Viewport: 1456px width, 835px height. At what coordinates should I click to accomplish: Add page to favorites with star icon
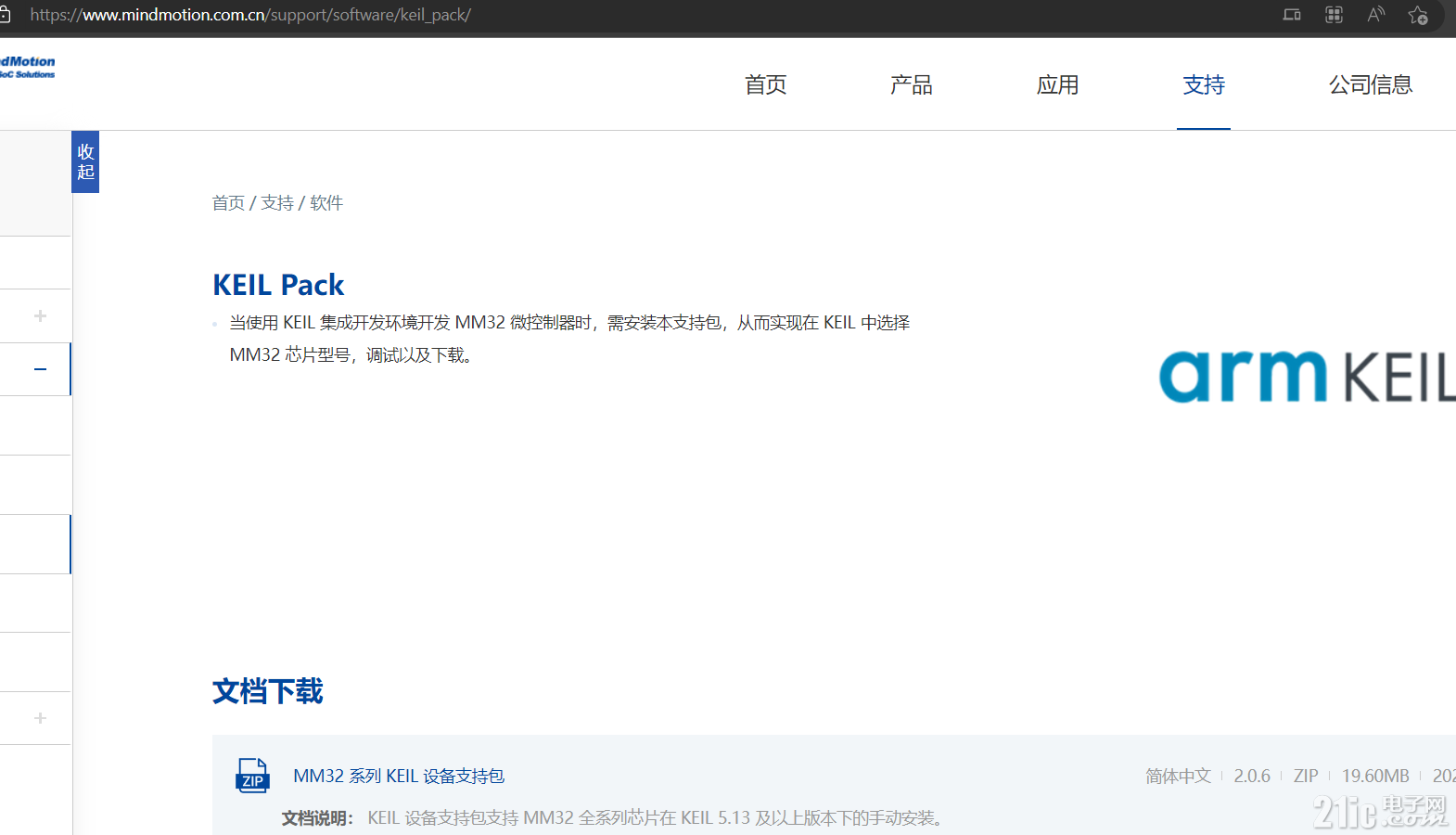1418,15
